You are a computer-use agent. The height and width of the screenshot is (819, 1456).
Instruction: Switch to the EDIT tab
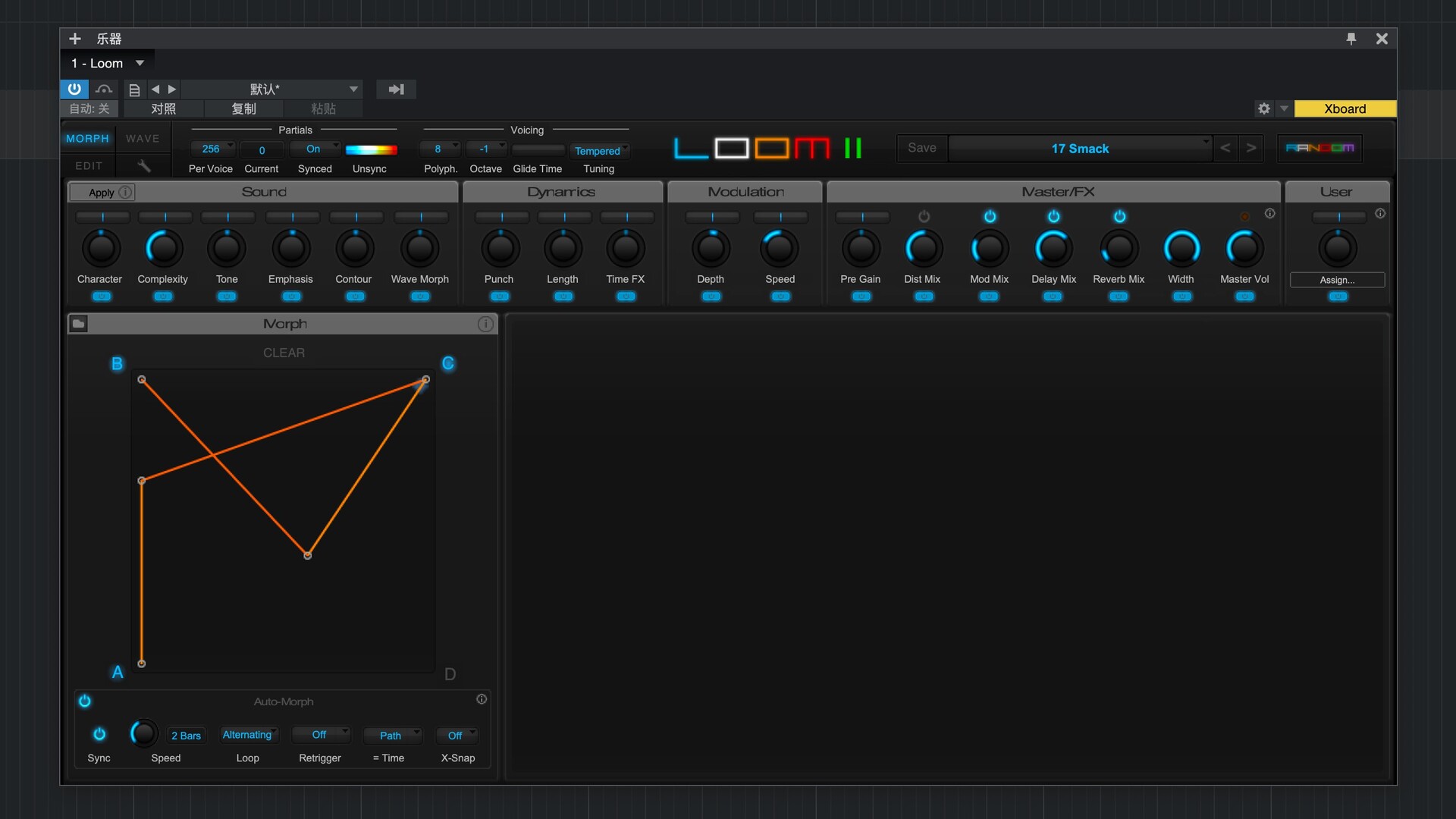click(89, 165)
